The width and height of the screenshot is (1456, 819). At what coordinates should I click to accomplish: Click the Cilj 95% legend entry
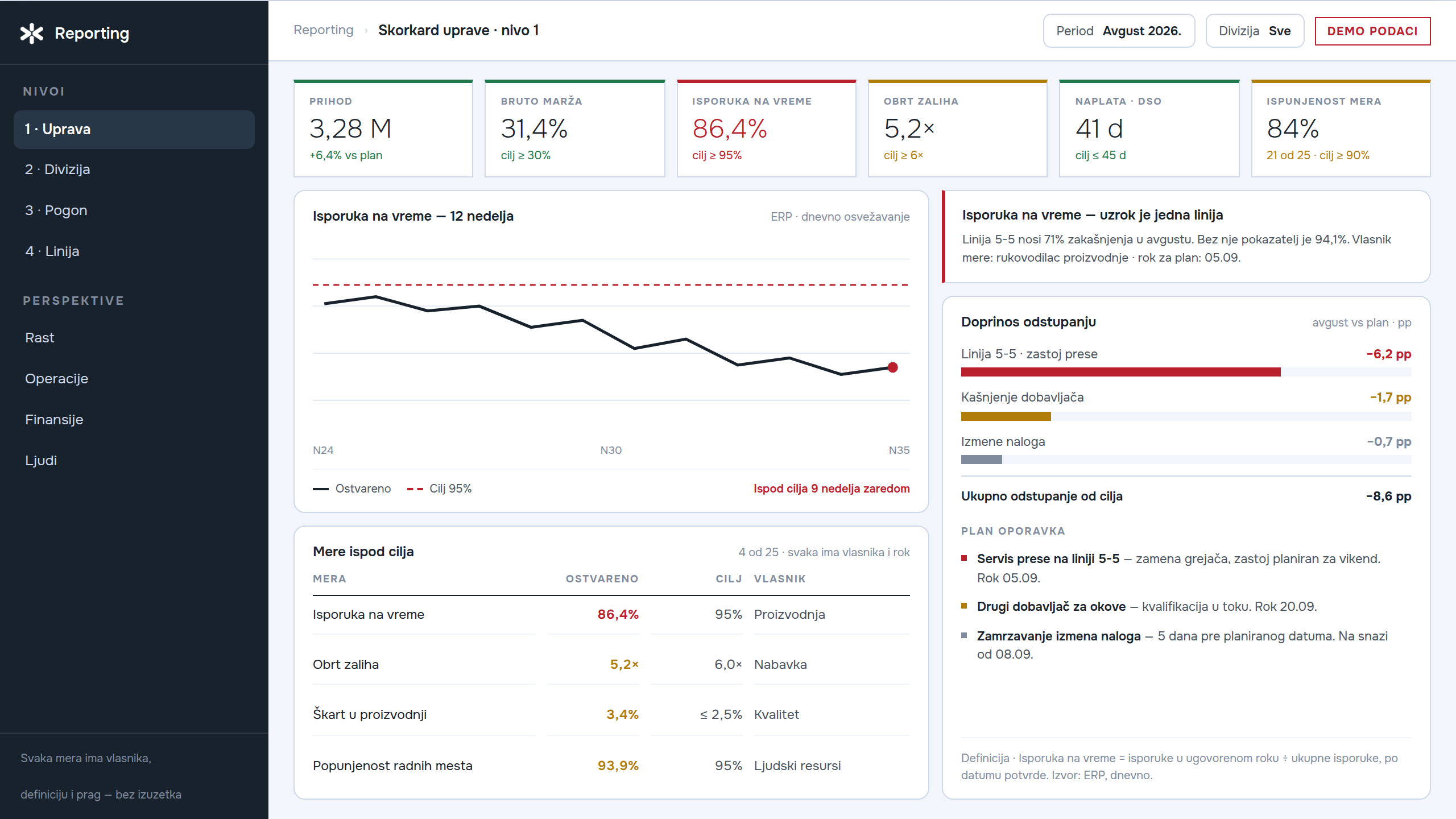(x=439, y=489)
